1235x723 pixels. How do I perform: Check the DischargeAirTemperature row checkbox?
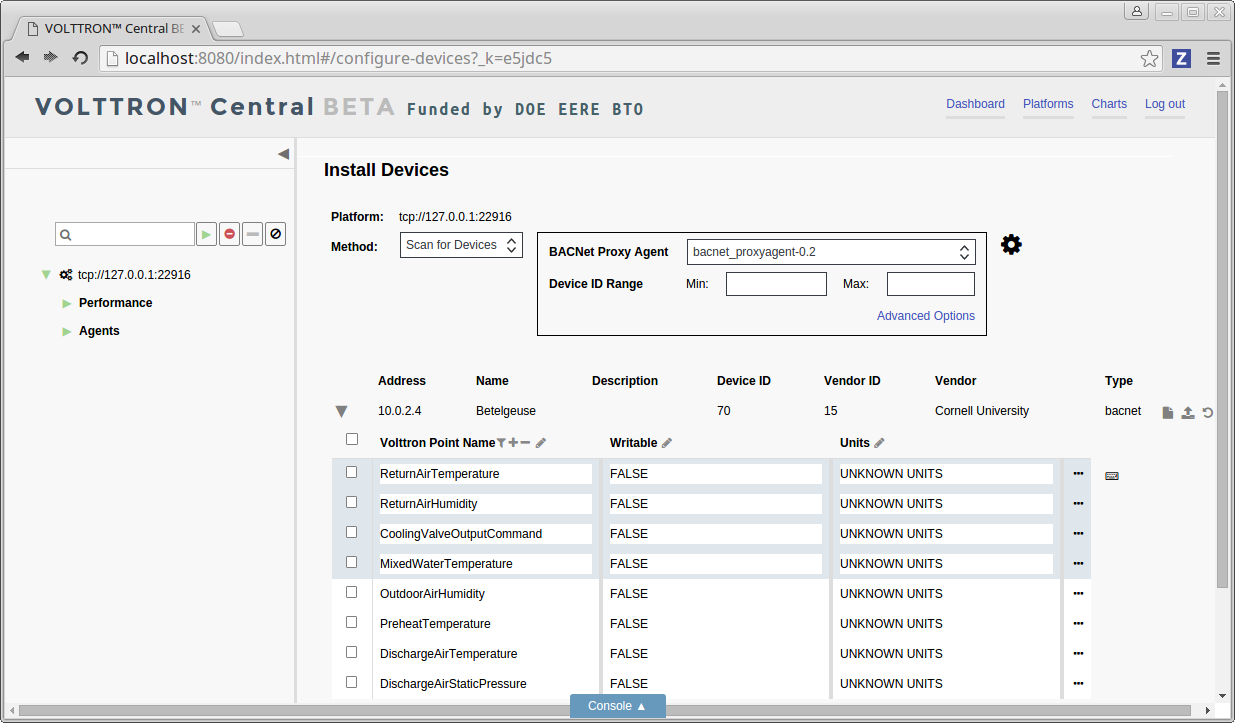coord(351,652)
